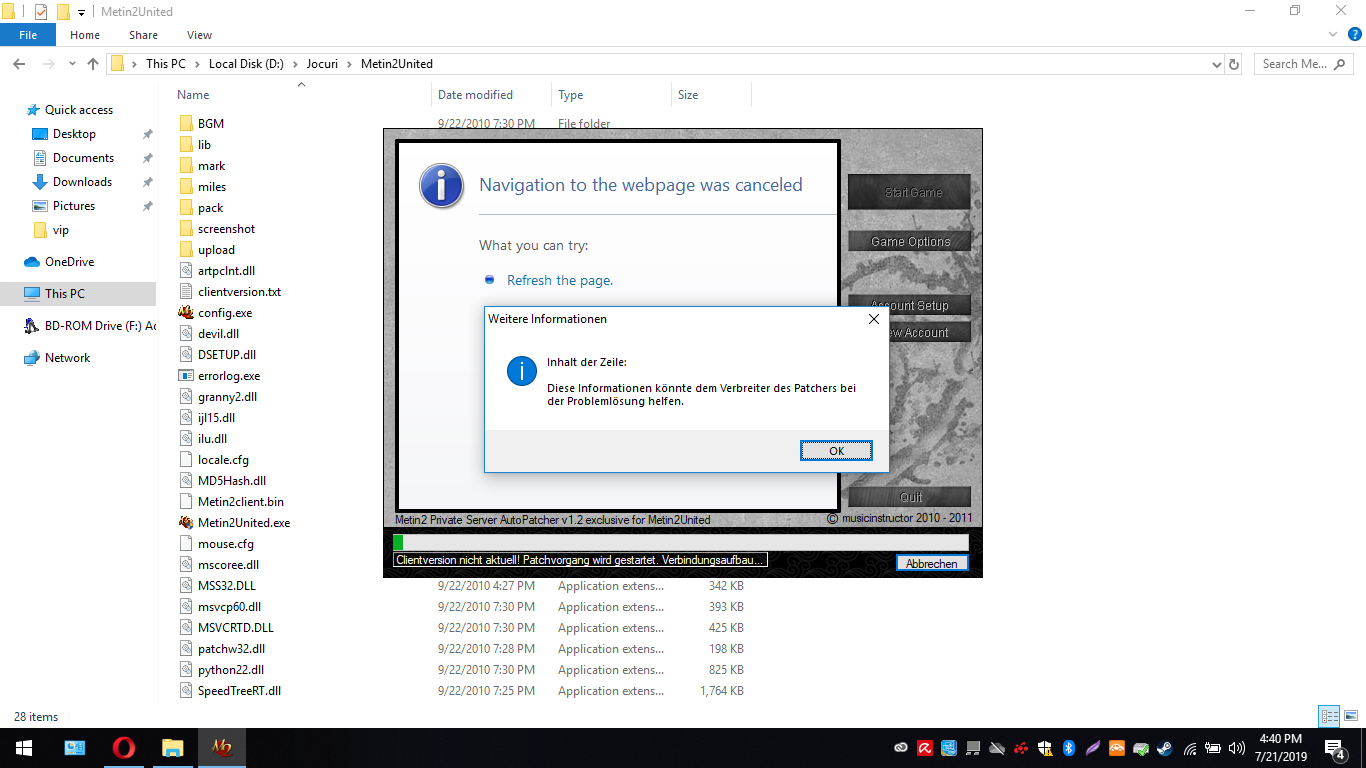Click the Search Metin2United box
1366x768 pixels.
point(1304,64)
